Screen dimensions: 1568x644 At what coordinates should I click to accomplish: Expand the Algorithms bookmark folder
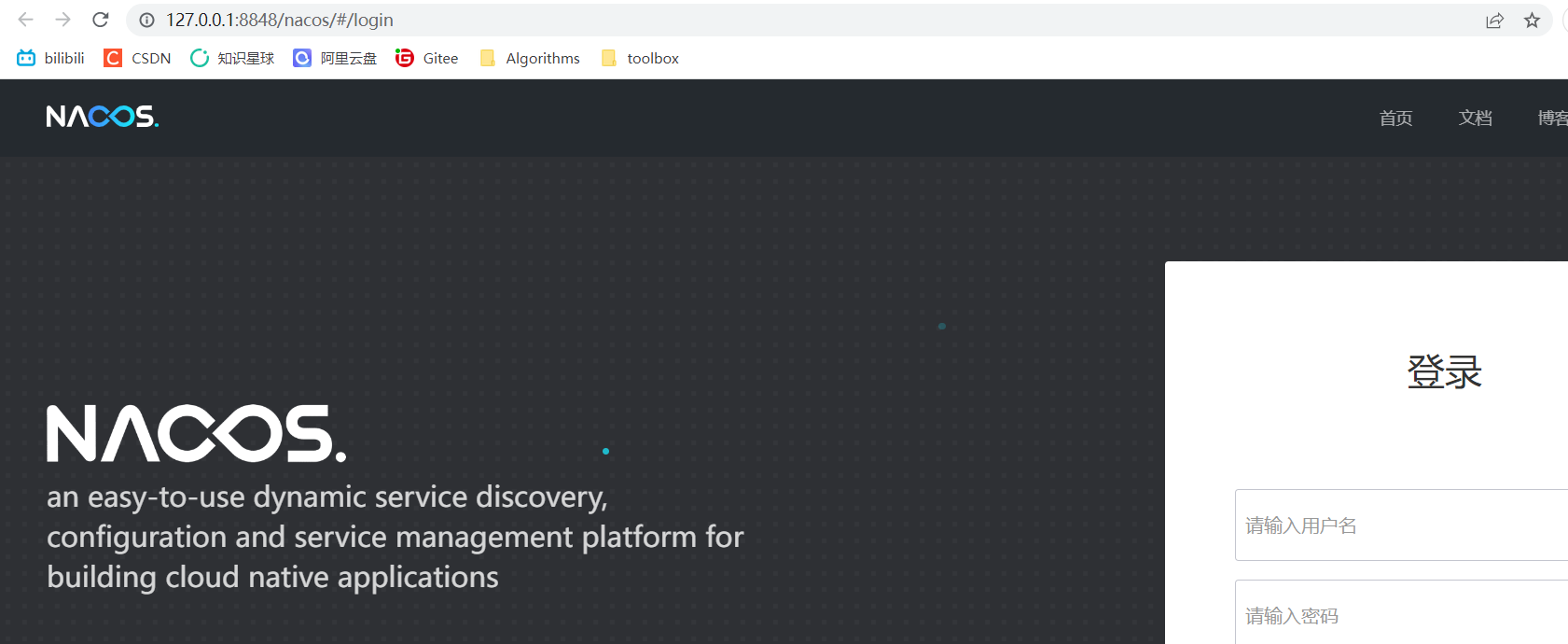530,58
